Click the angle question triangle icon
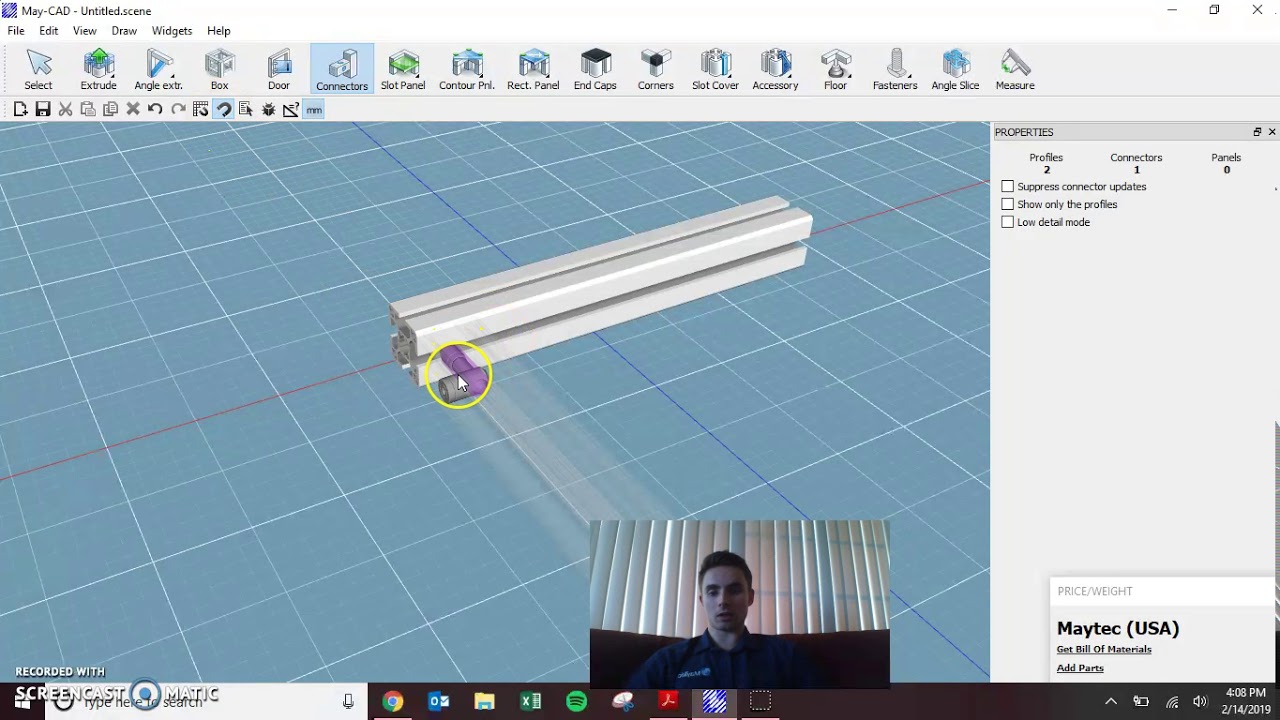 [291, 109]
